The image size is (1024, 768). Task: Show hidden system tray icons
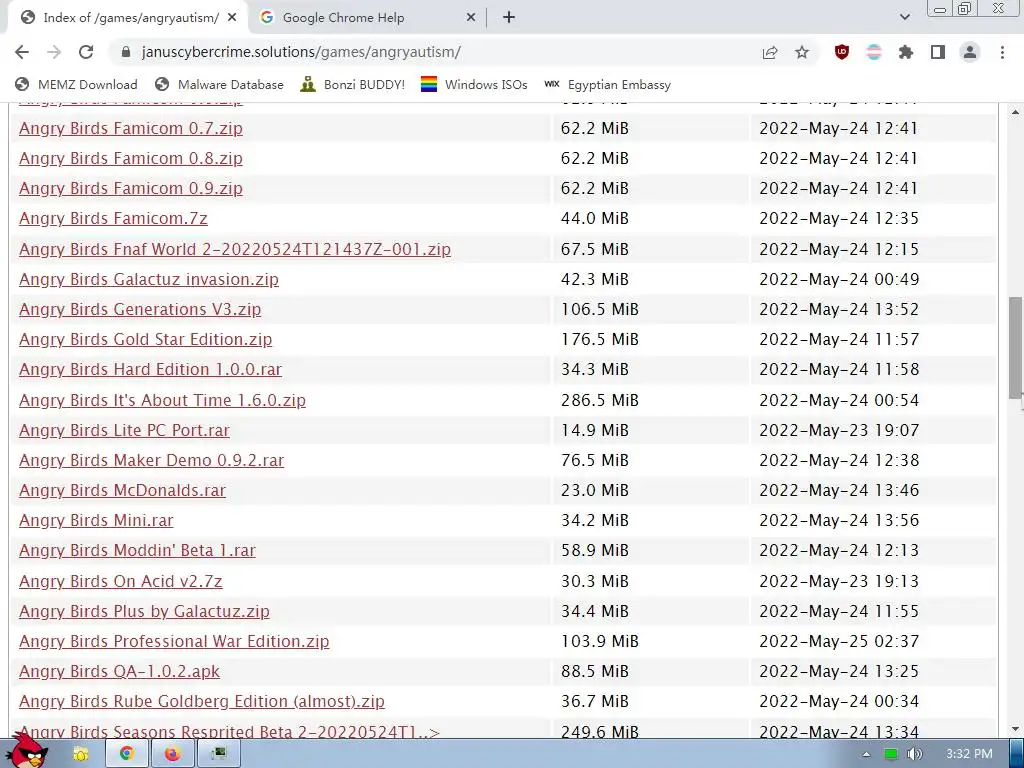pyautogui.click(x=867, y=755)
